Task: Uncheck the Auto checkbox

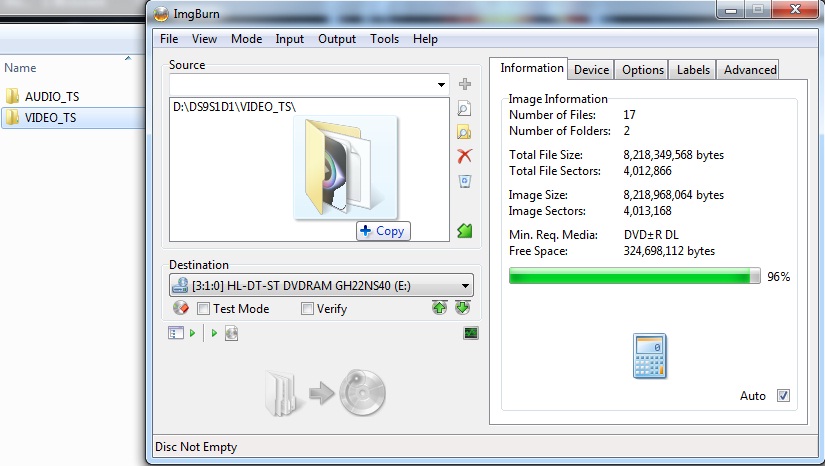Action: coord(783,396)
